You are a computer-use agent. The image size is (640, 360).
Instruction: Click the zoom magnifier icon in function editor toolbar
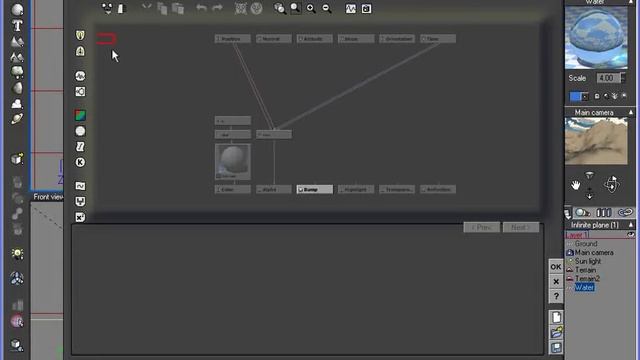[x=295, y=8]
